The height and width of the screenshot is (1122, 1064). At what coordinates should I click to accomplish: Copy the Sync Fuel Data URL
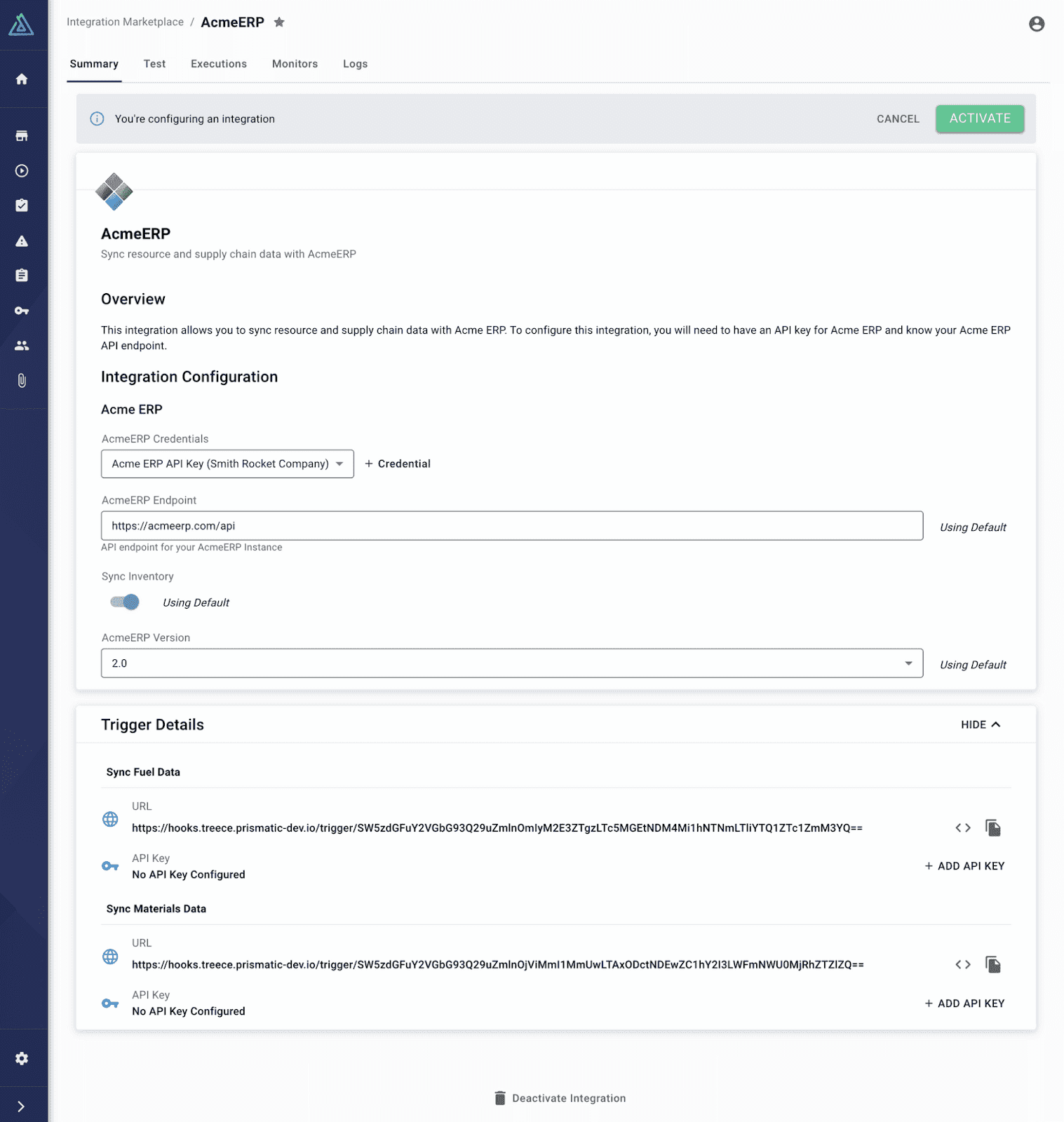point(992,828)
